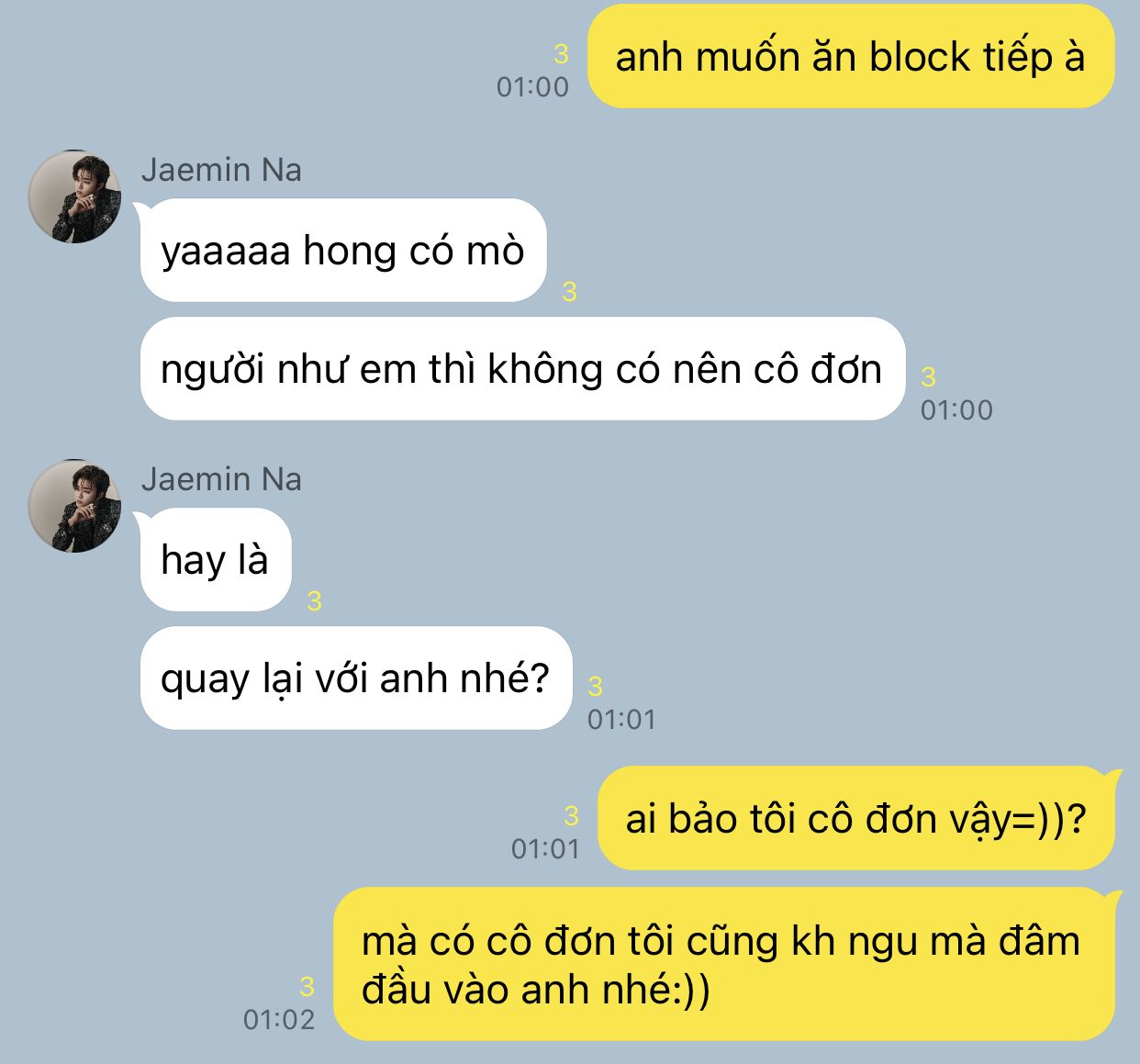Select the 'ai bảo tôi cô đơn vậy=))?' bubble
The height and width of the screenshot is (1064, 1140).
[x=855, y=819]
